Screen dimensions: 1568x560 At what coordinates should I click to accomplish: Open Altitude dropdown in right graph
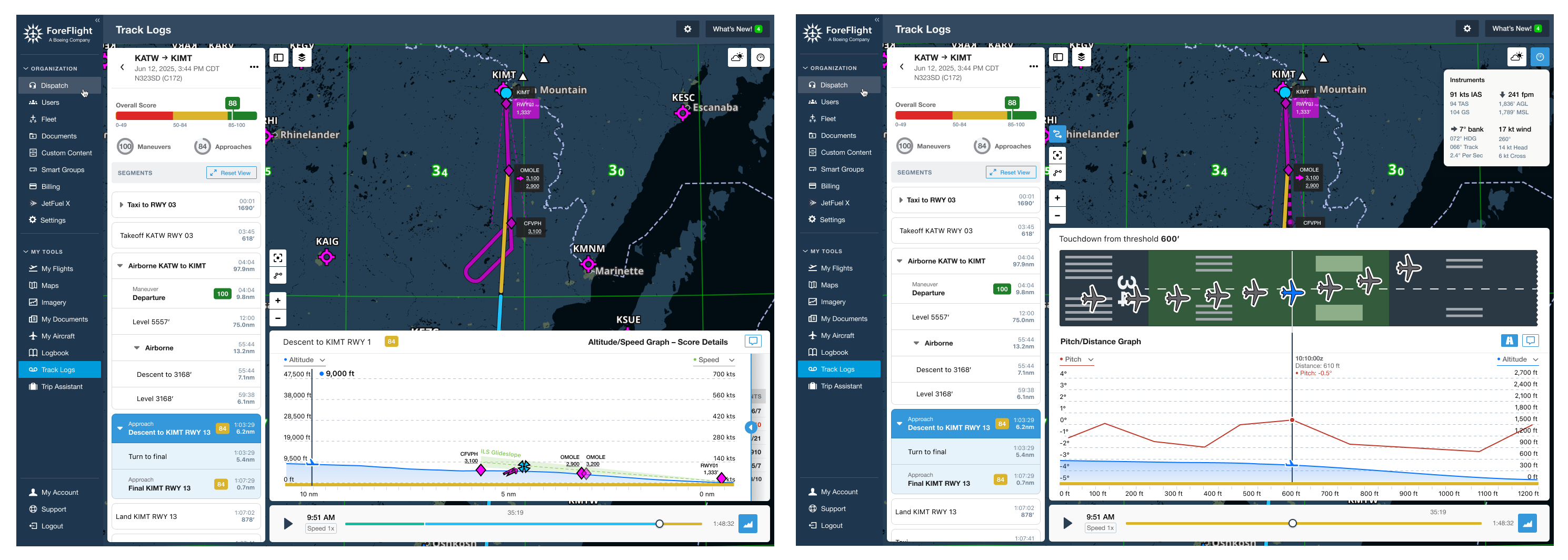1517,360
